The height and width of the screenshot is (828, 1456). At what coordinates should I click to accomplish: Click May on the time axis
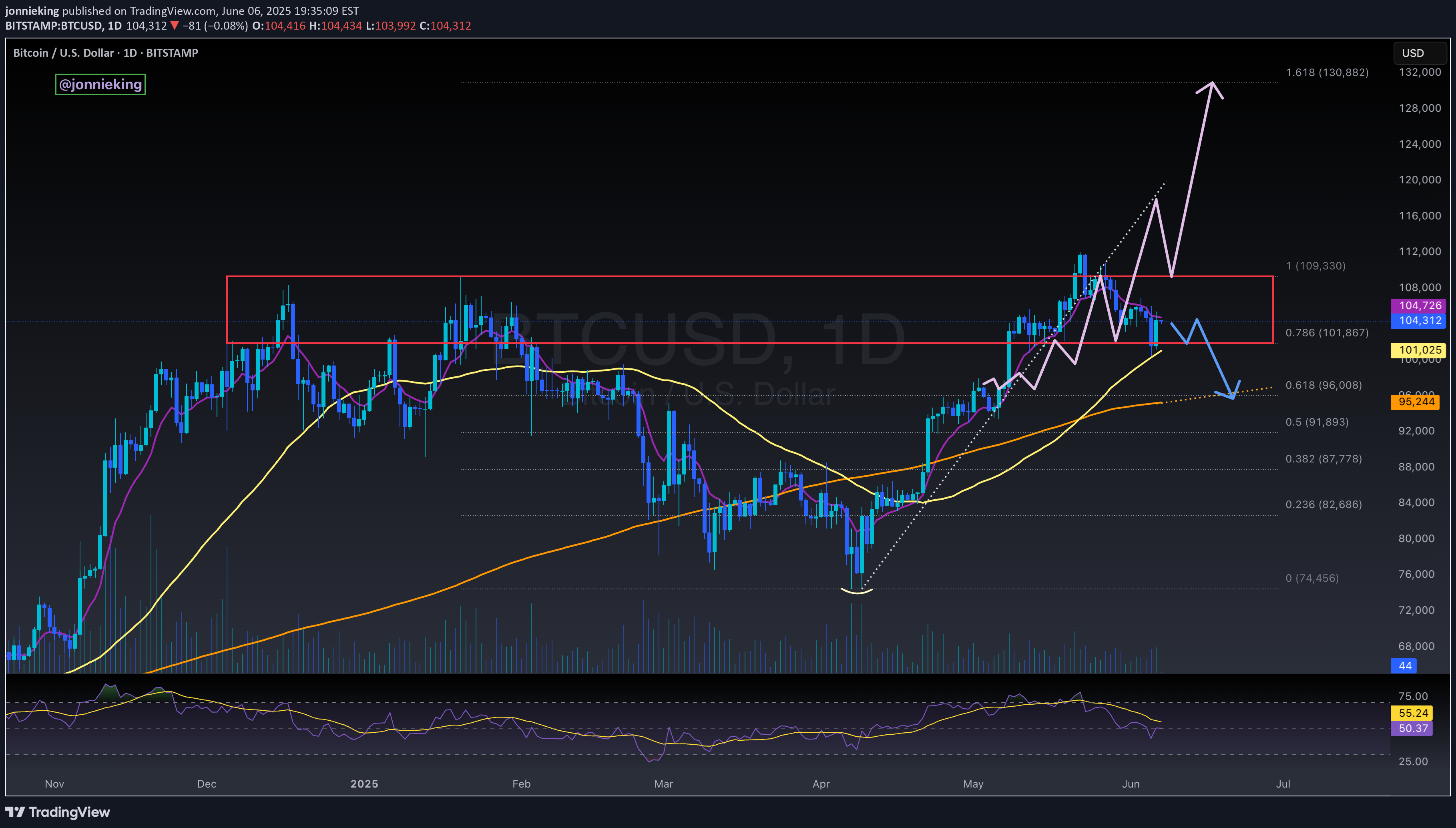pos(973,784)
